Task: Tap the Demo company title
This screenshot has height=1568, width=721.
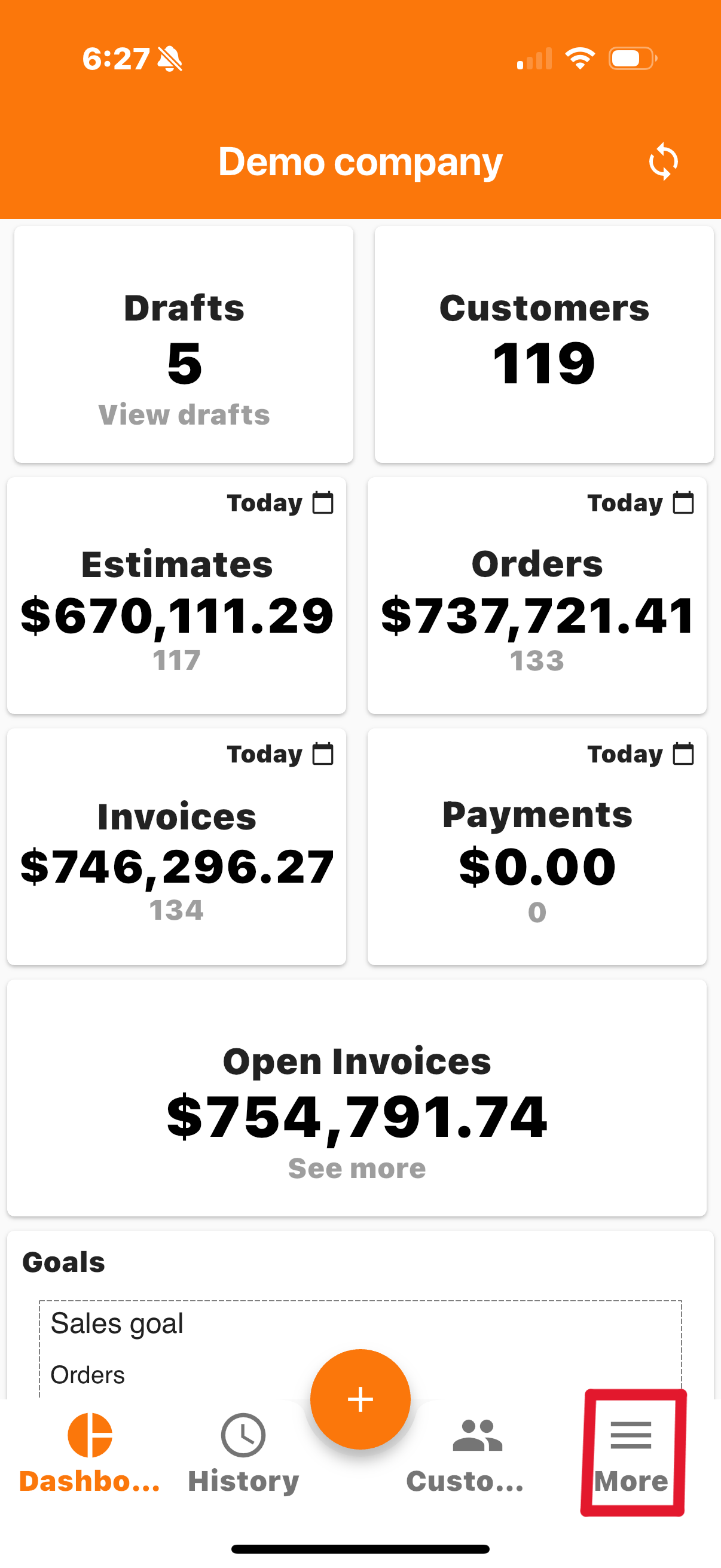Action: 360,162
